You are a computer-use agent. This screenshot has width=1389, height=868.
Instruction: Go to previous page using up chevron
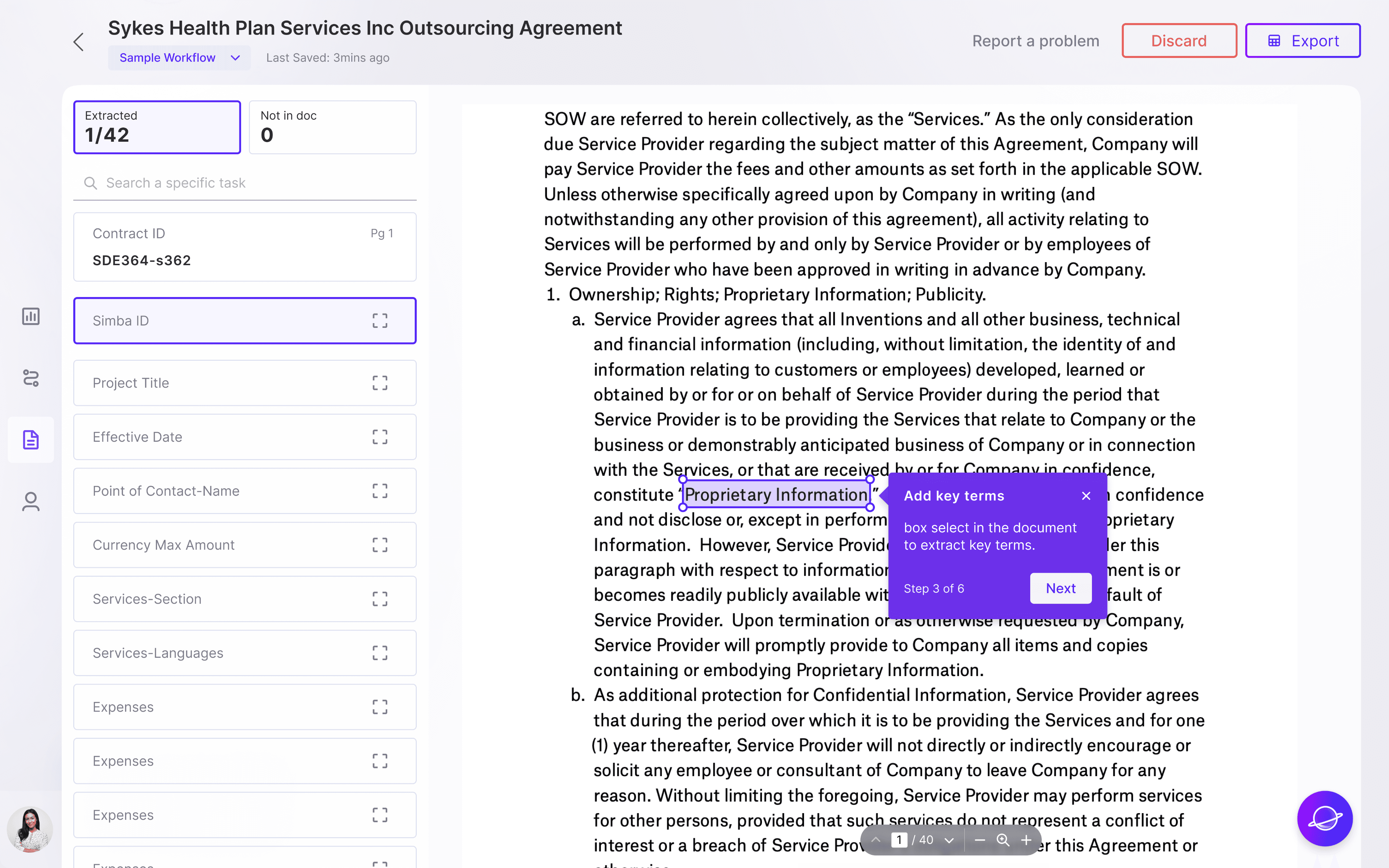pyautogui.click(x=876, y=840)
